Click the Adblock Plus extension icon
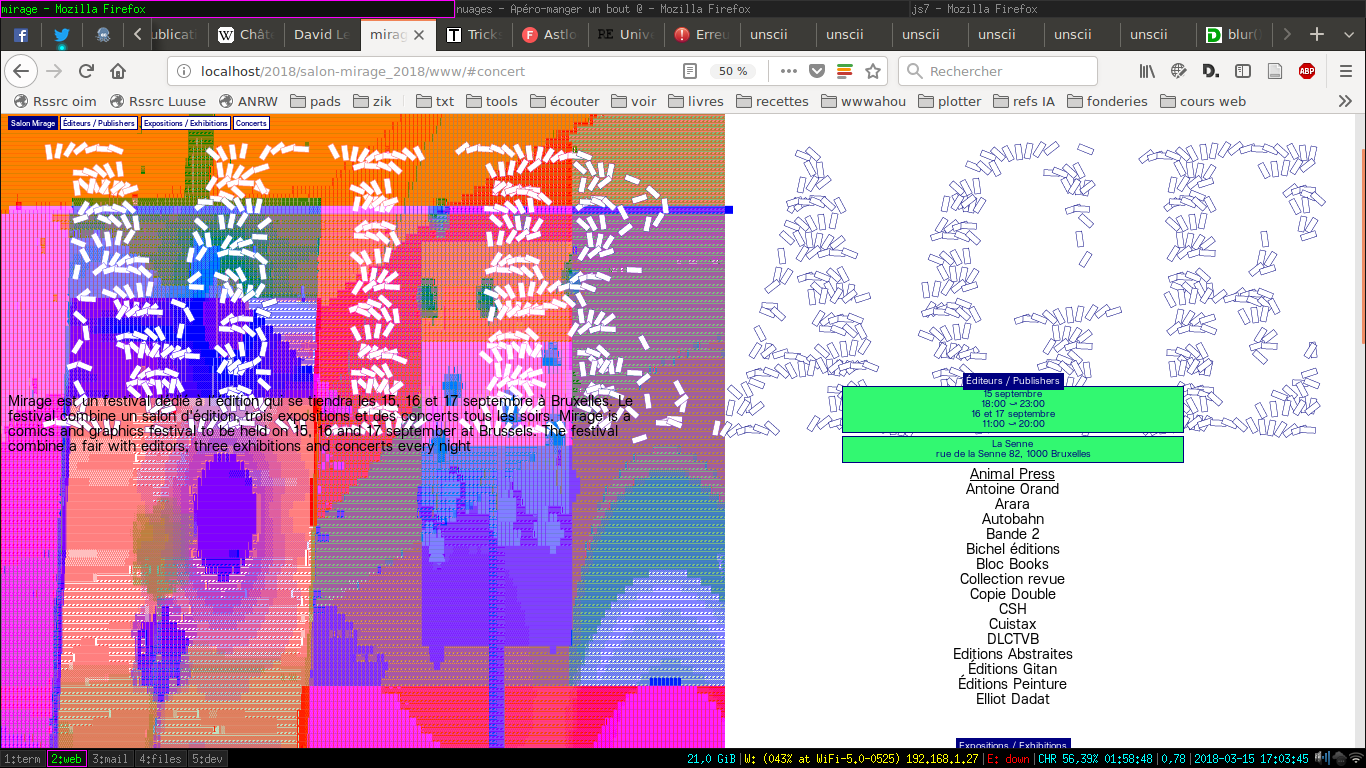 click(1307, 71)
